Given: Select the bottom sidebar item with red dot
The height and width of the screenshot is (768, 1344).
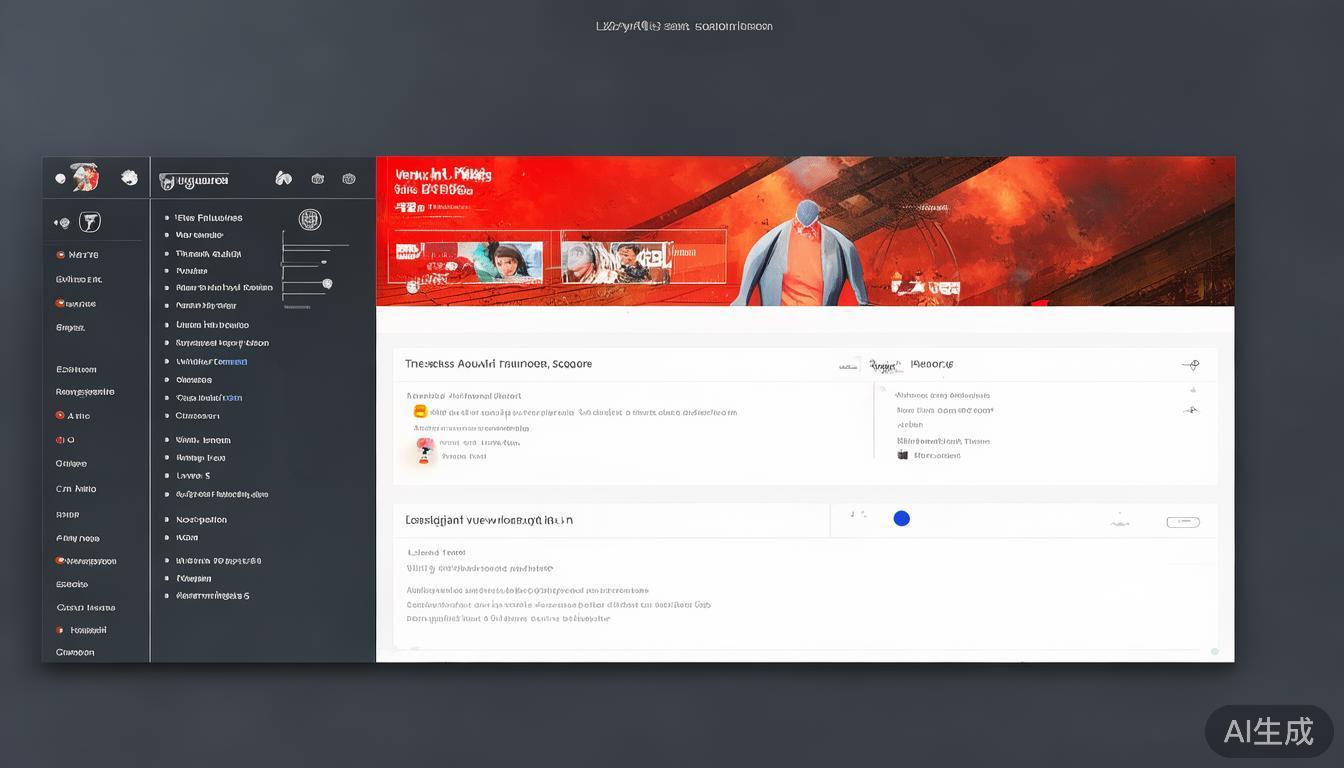Looking at the screenshot, I should 82,630.
